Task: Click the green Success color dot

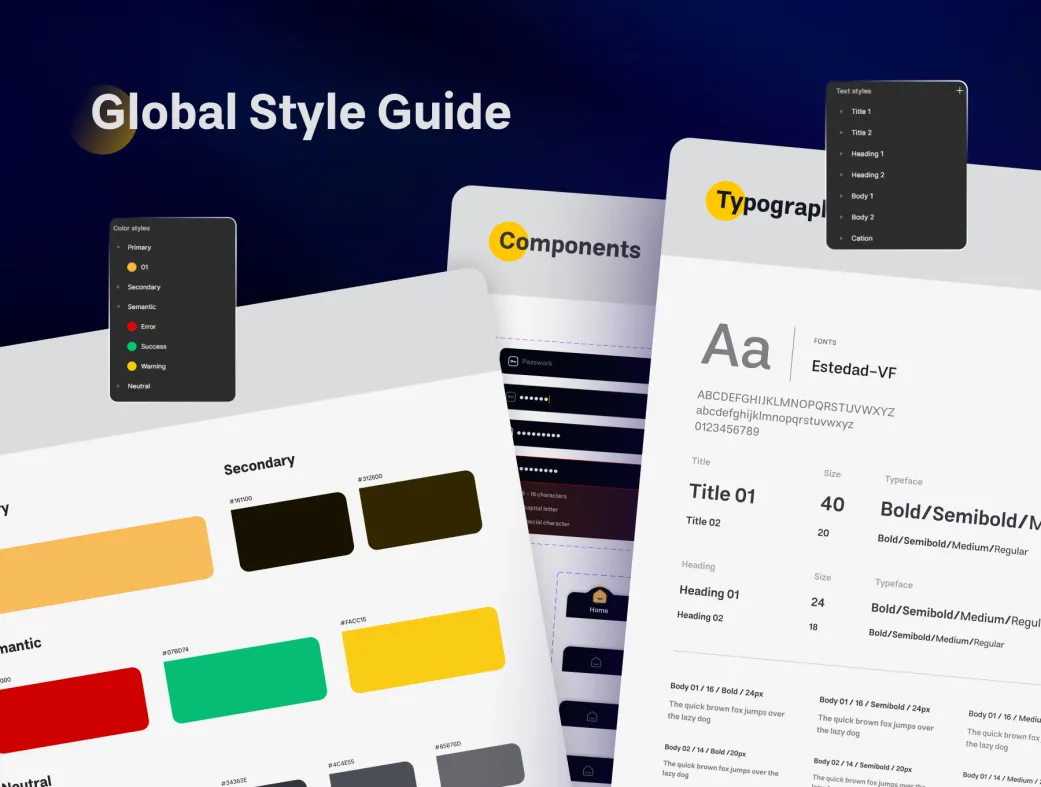Action: tap(132, 346)
